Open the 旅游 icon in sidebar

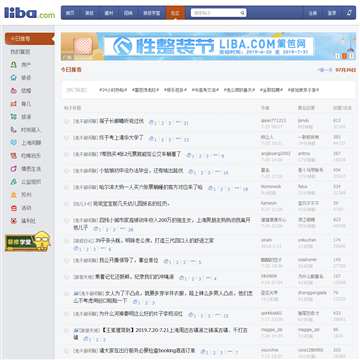(x=14, y=117)
